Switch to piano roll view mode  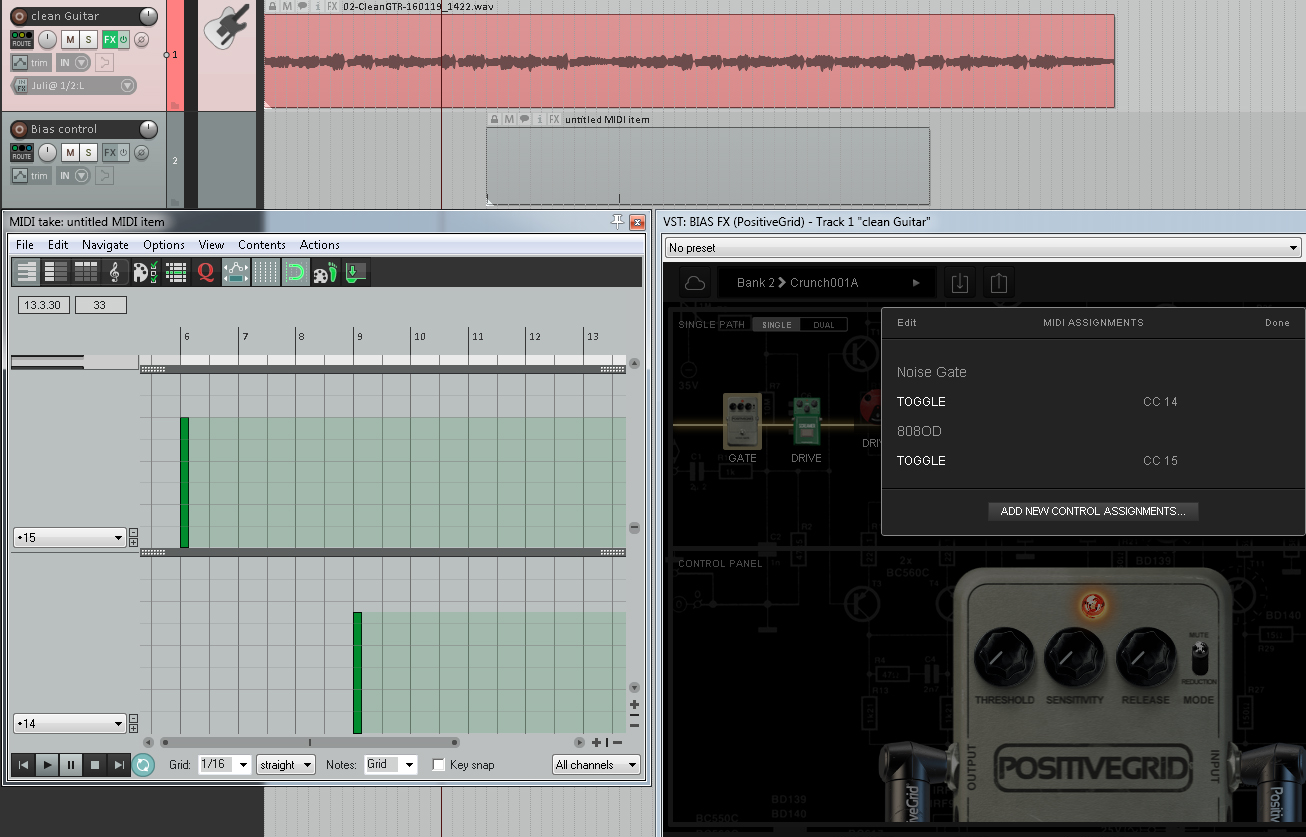(x=27, y=272)
